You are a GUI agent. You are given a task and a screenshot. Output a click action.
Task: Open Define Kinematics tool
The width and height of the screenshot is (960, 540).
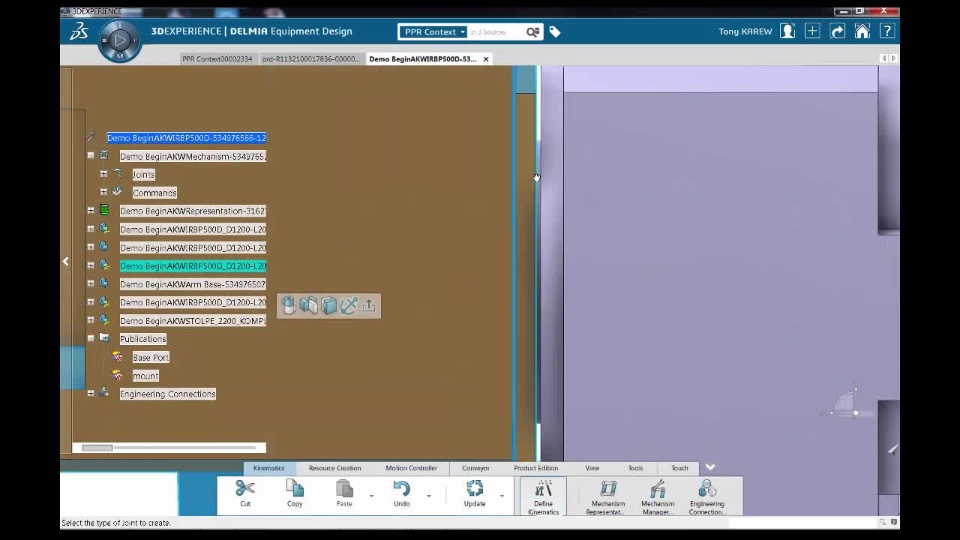[x=543, y=497]
